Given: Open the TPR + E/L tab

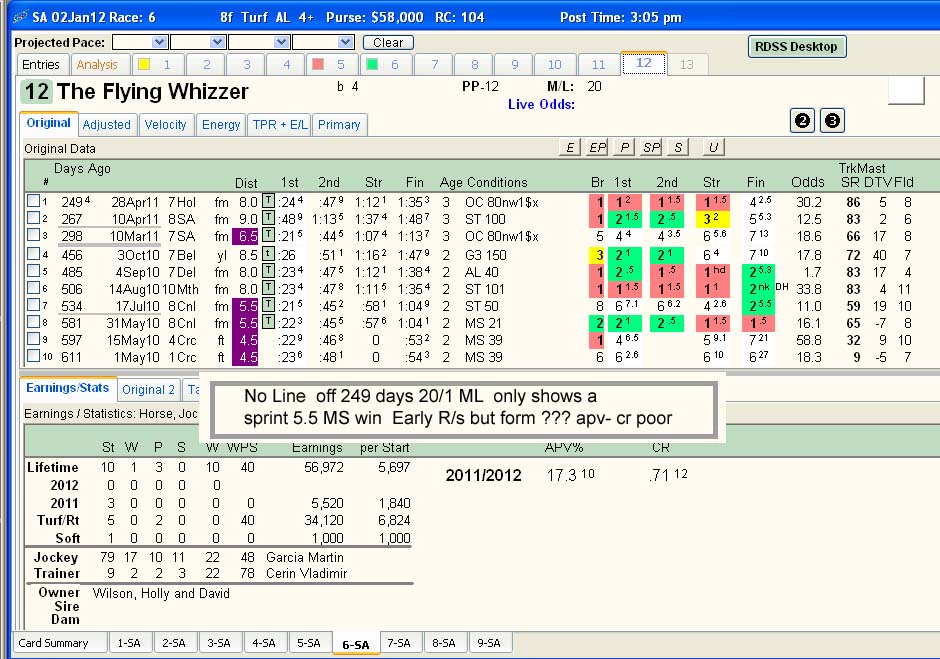Looking at the screenshot, I should 279,125.
